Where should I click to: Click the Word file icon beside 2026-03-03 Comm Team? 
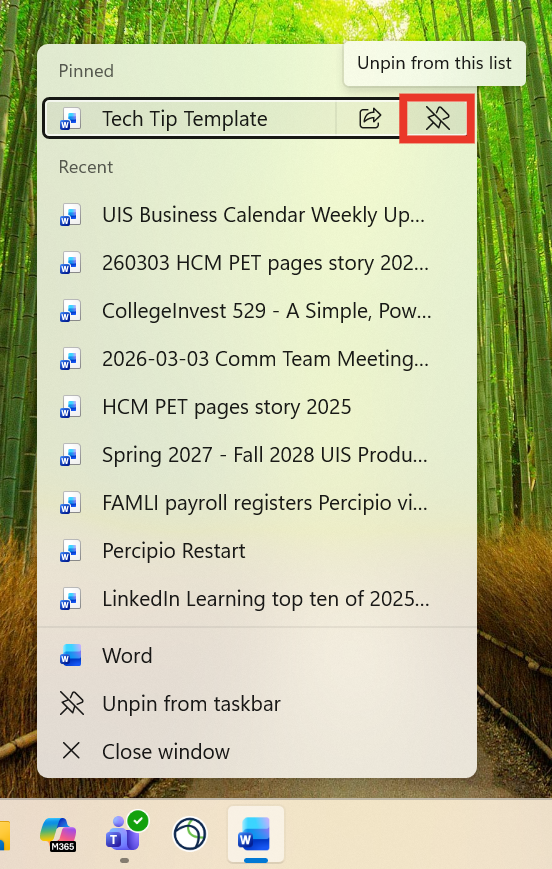tap(70, 359)
